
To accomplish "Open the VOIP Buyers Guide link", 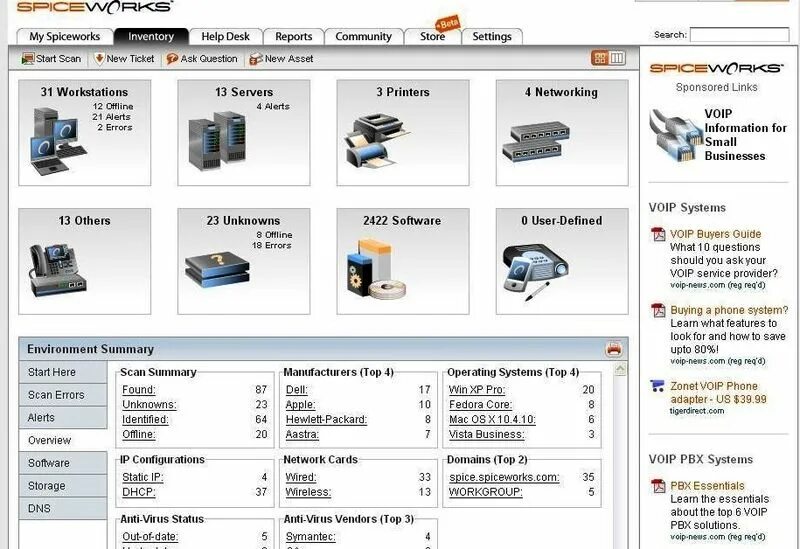I will point(715,234).
